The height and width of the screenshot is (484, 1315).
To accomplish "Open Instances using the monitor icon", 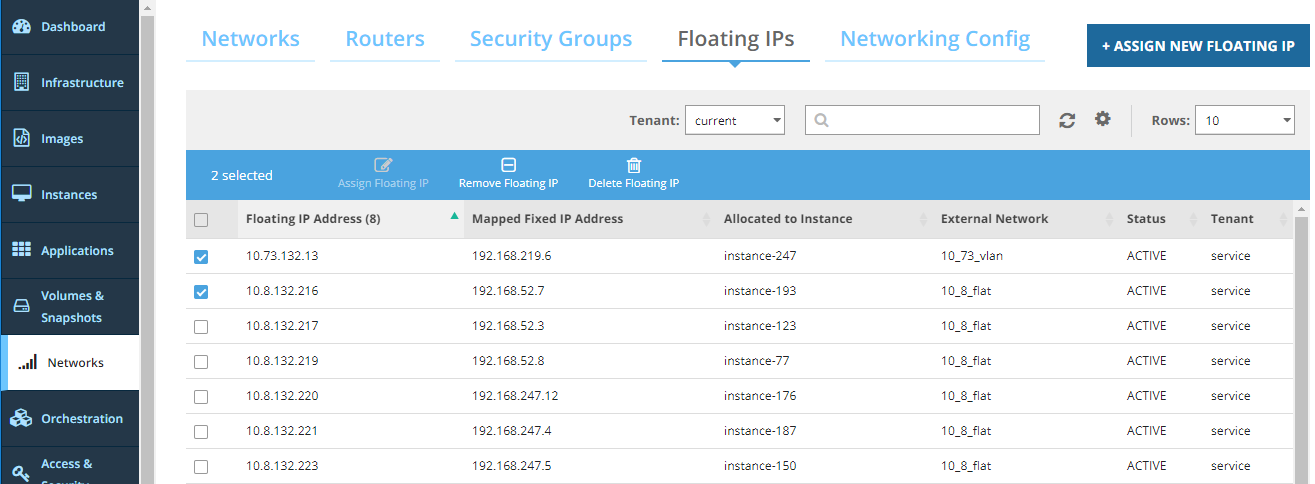I will point(22,194).
